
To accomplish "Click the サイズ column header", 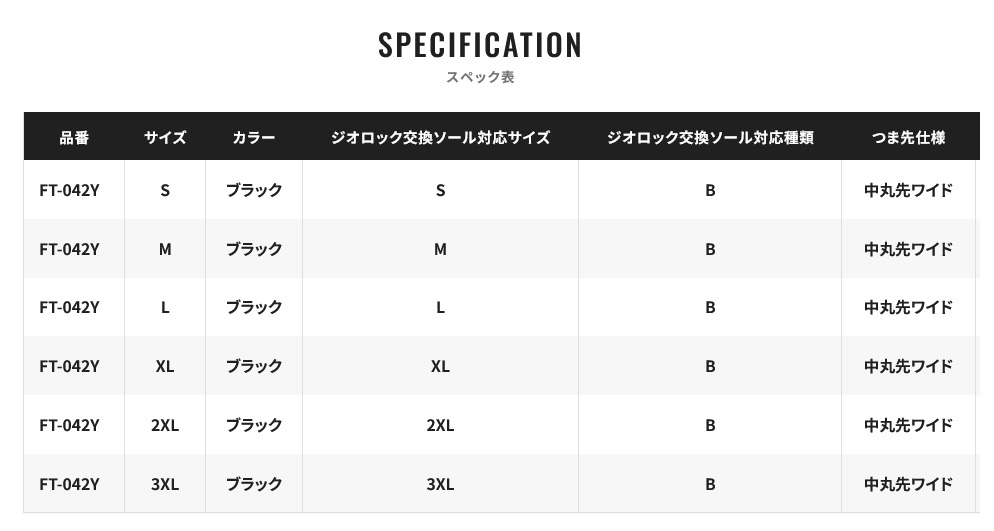I will (165, 138).
